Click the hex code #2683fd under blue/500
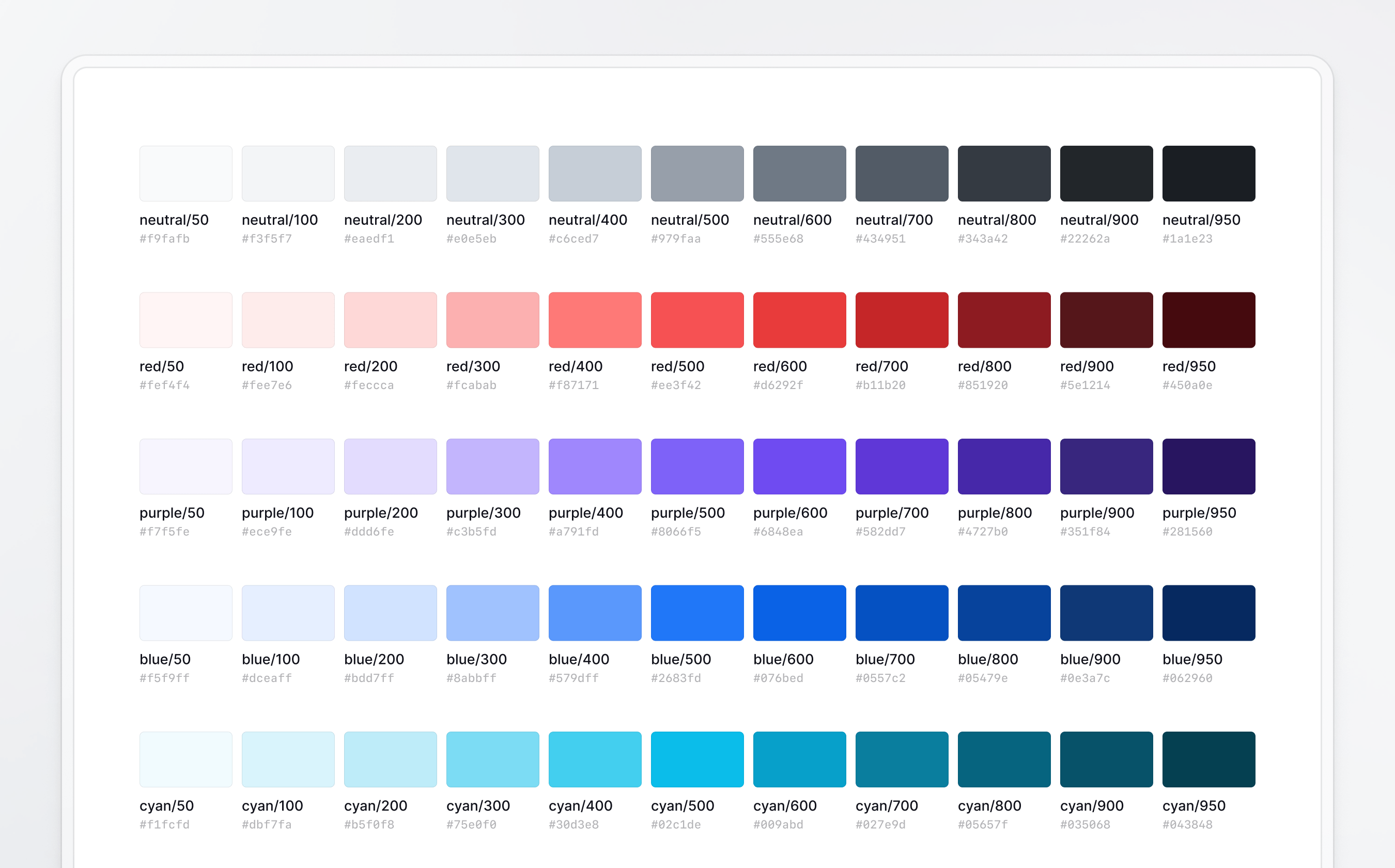 click(x=676, y=678)
